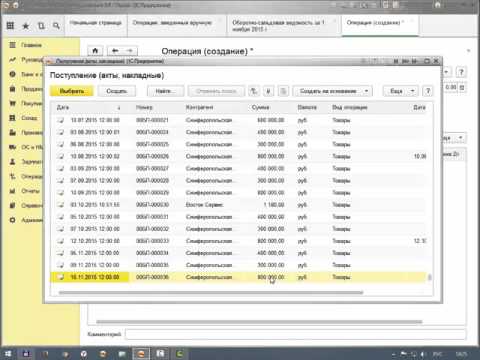Open Производство section icon in sidebar

pyautogui.click(x=13, y=133)
